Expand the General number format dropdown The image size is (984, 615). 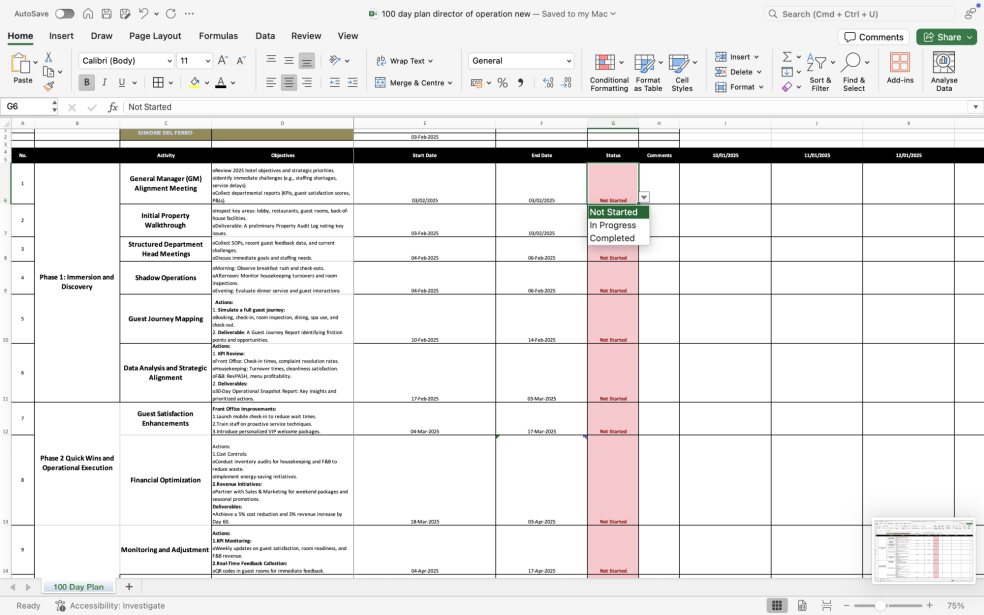click(569, 61)
